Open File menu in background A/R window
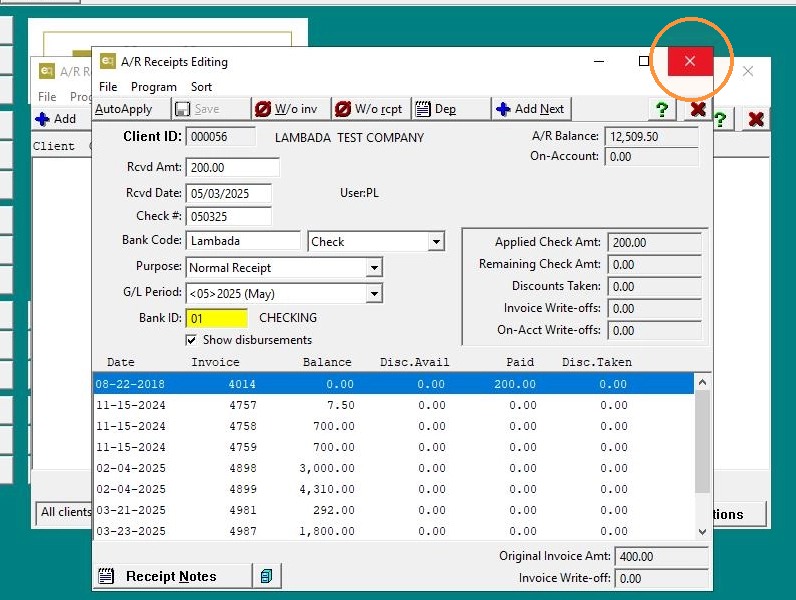796x600 pixels. (x=47, y=96)
